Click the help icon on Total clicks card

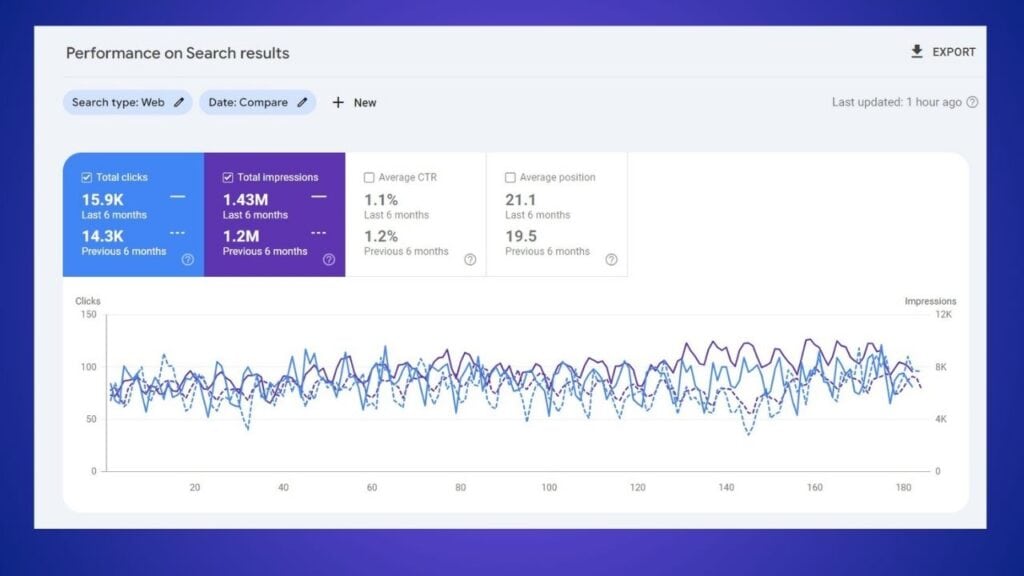[x=188, y=259]
